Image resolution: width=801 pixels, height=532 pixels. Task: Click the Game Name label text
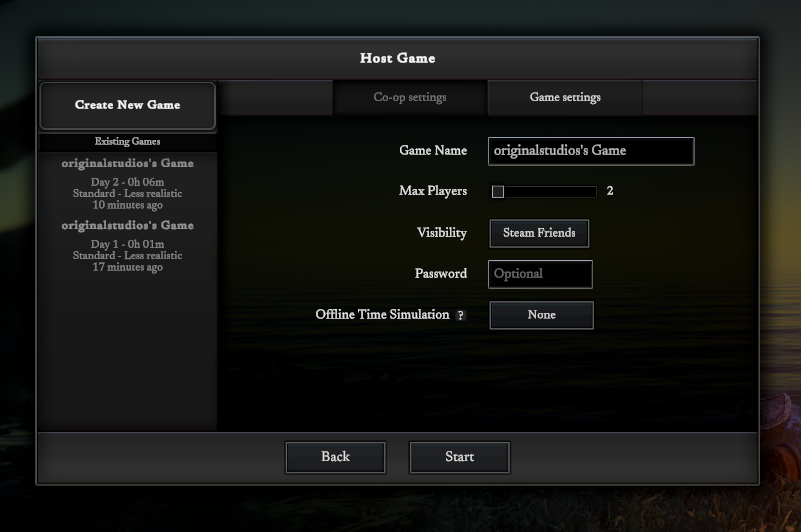pos(433,151)
